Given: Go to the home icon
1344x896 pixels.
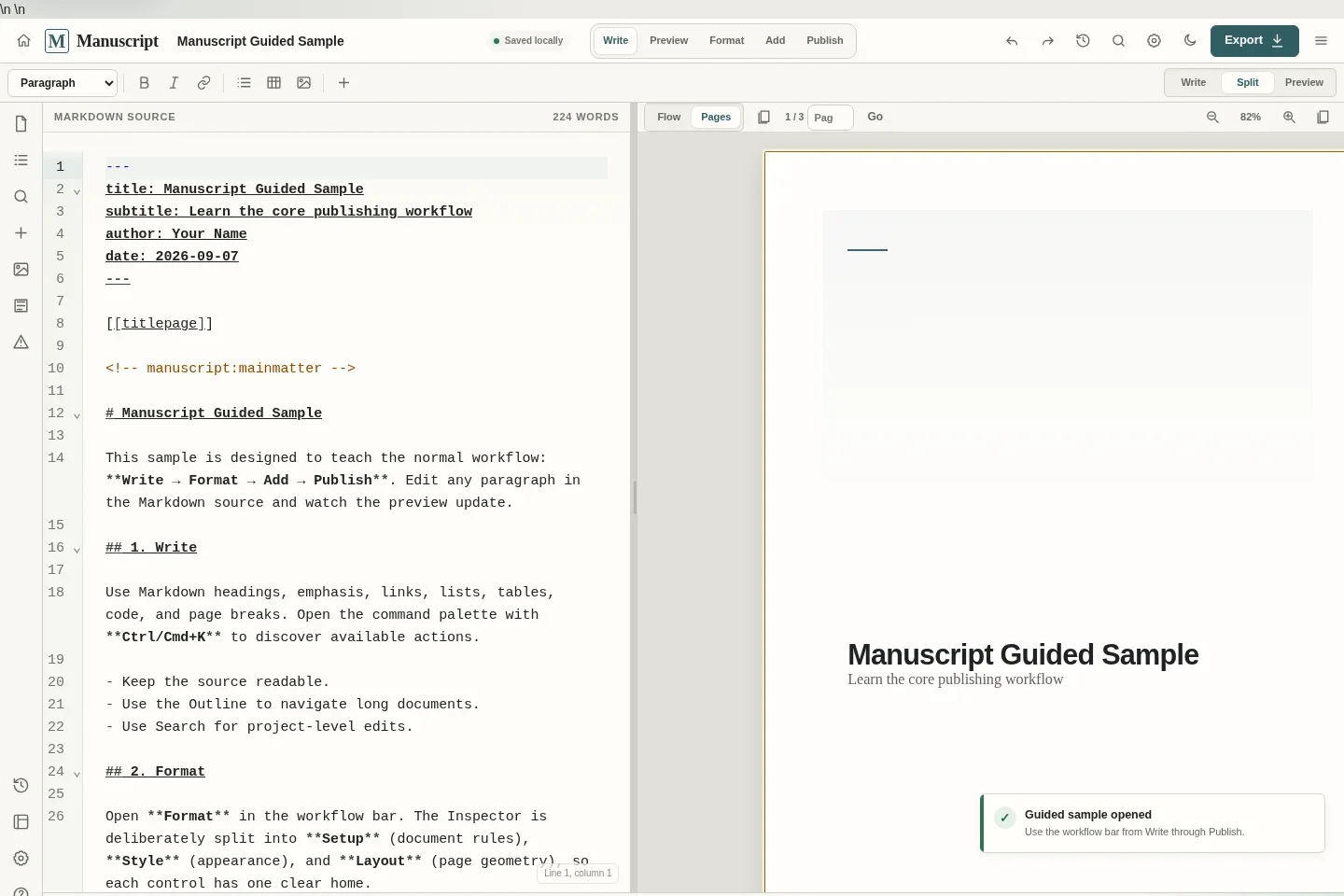Looking at the screenshot, I should [x=23, y=41].
